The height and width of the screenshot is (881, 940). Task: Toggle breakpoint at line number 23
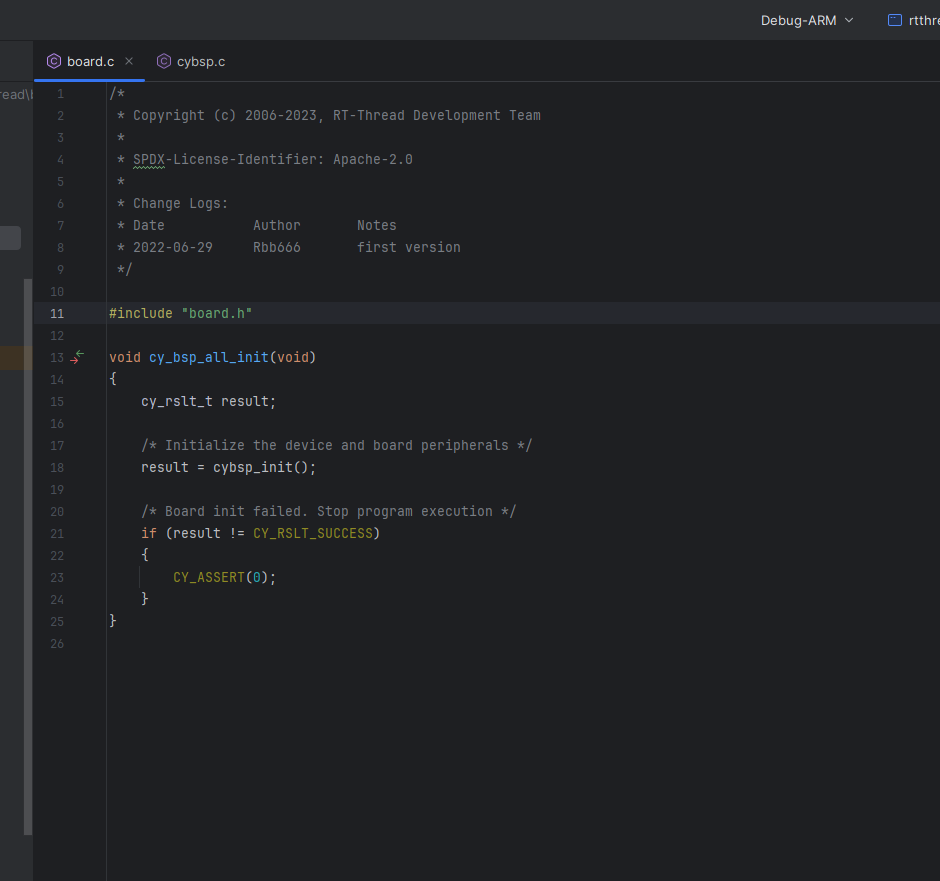point(57,577)
